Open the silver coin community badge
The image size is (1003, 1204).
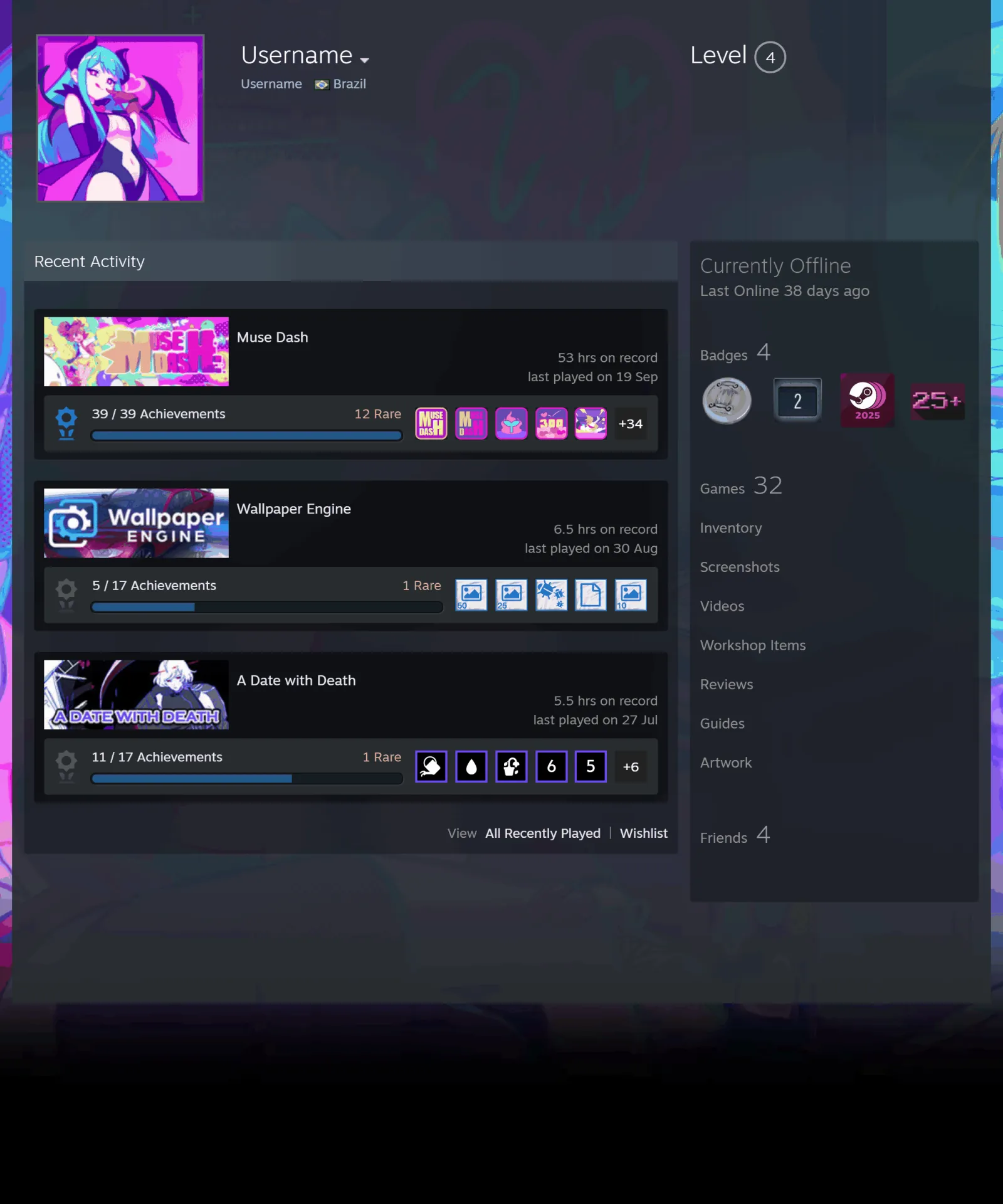click(727, 401)
